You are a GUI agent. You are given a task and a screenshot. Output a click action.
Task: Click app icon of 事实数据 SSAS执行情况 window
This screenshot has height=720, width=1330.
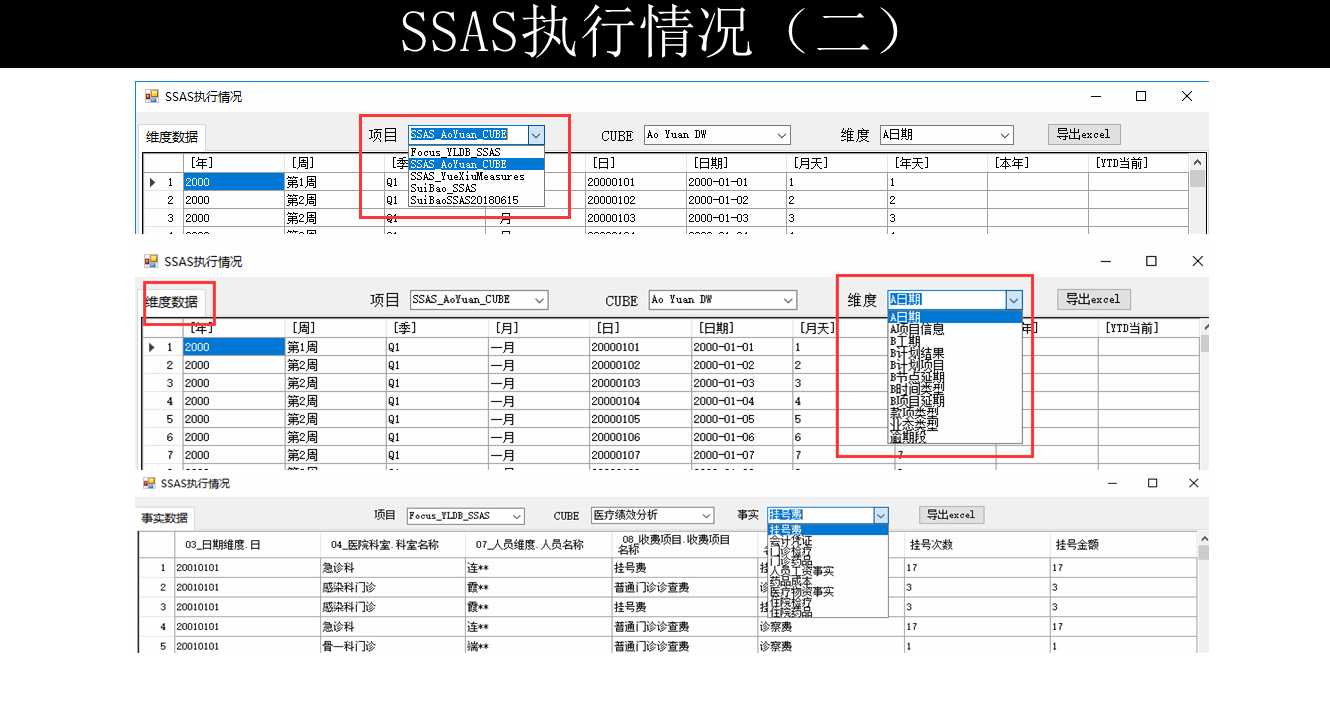pyautogui.click(x=148, y=483)
